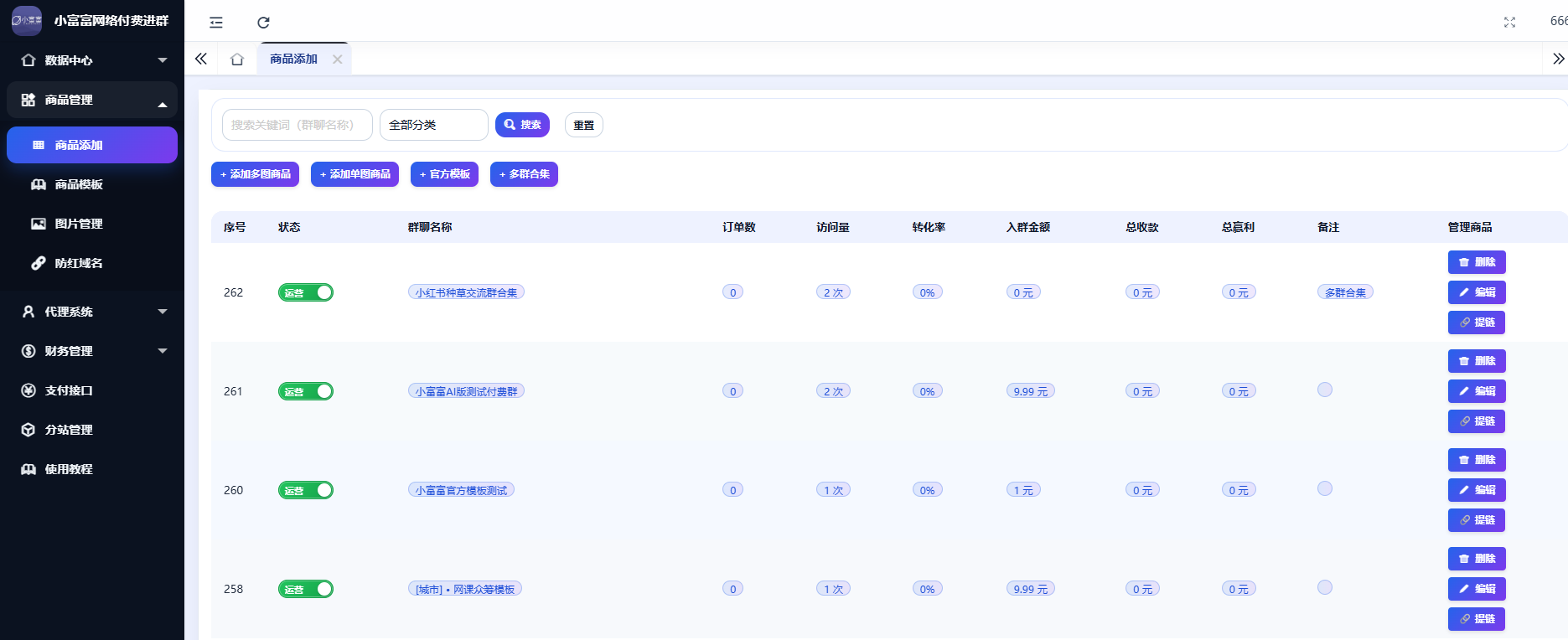The image size is (1568, 640).
Task: Edit row 262 with 编辑
Action: [1477, 292]
